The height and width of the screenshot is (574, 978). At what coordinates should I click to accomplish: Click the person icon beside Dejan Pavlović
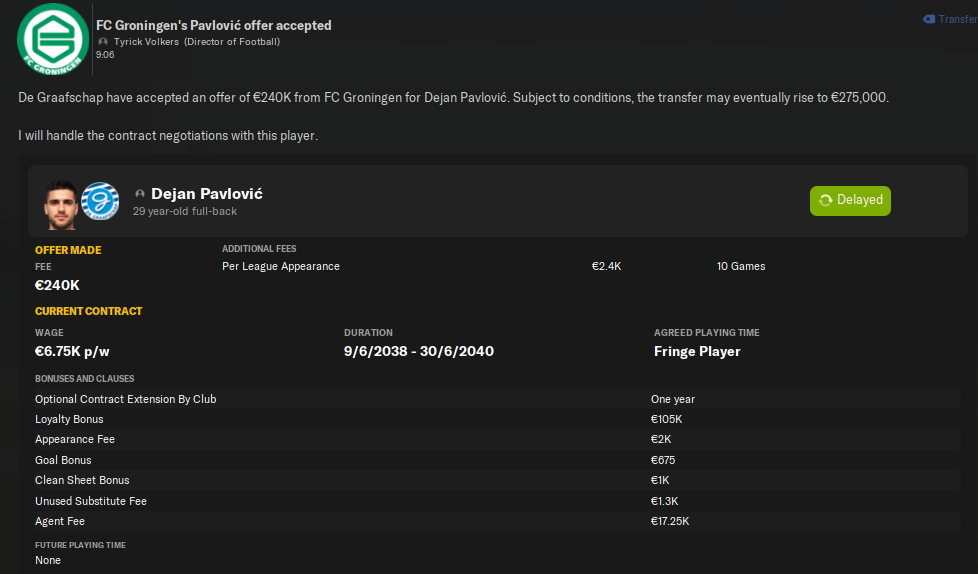(x=140, y=194)
